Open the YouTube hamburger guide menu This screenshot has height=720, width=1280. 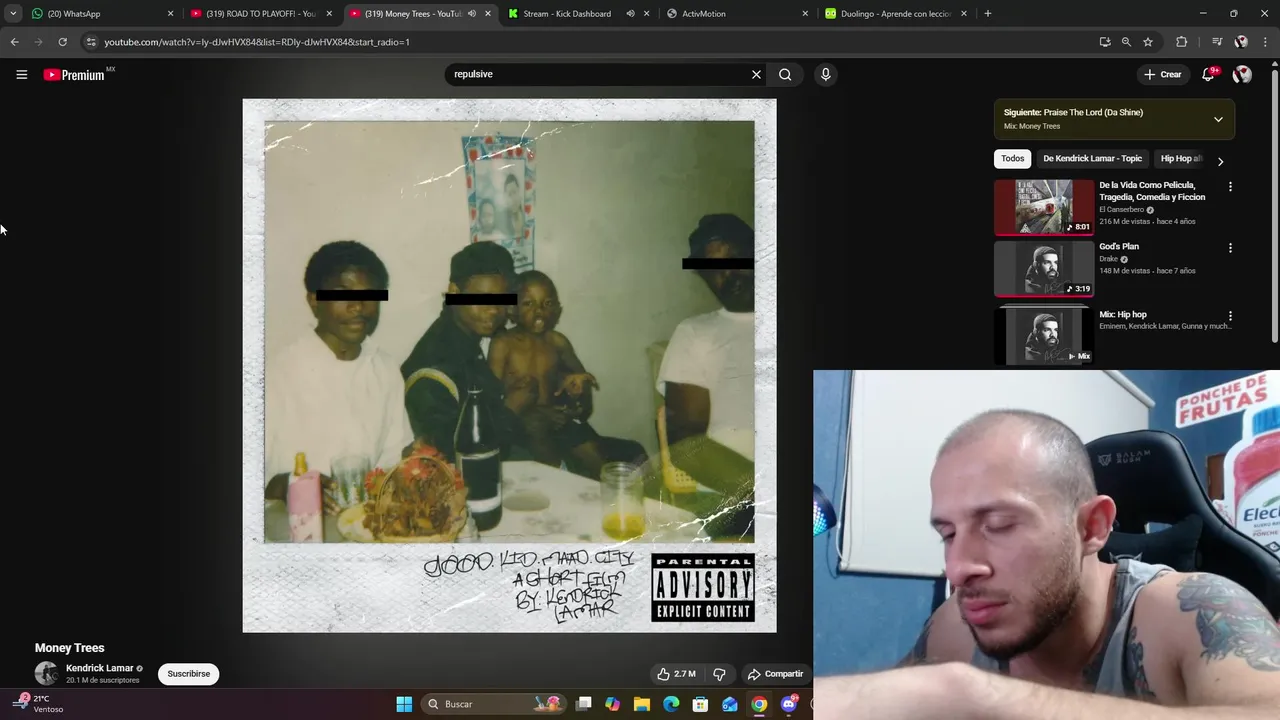pyautogui.click(x=21, y=74)
